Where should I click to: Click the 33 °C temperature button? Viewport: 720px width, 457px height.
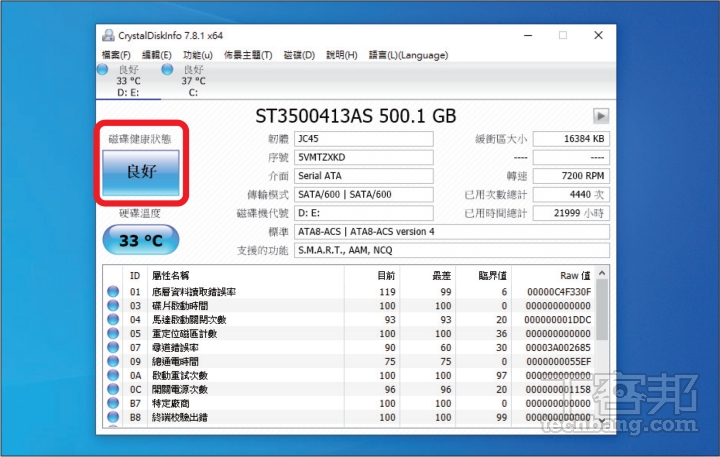(141, 240)
